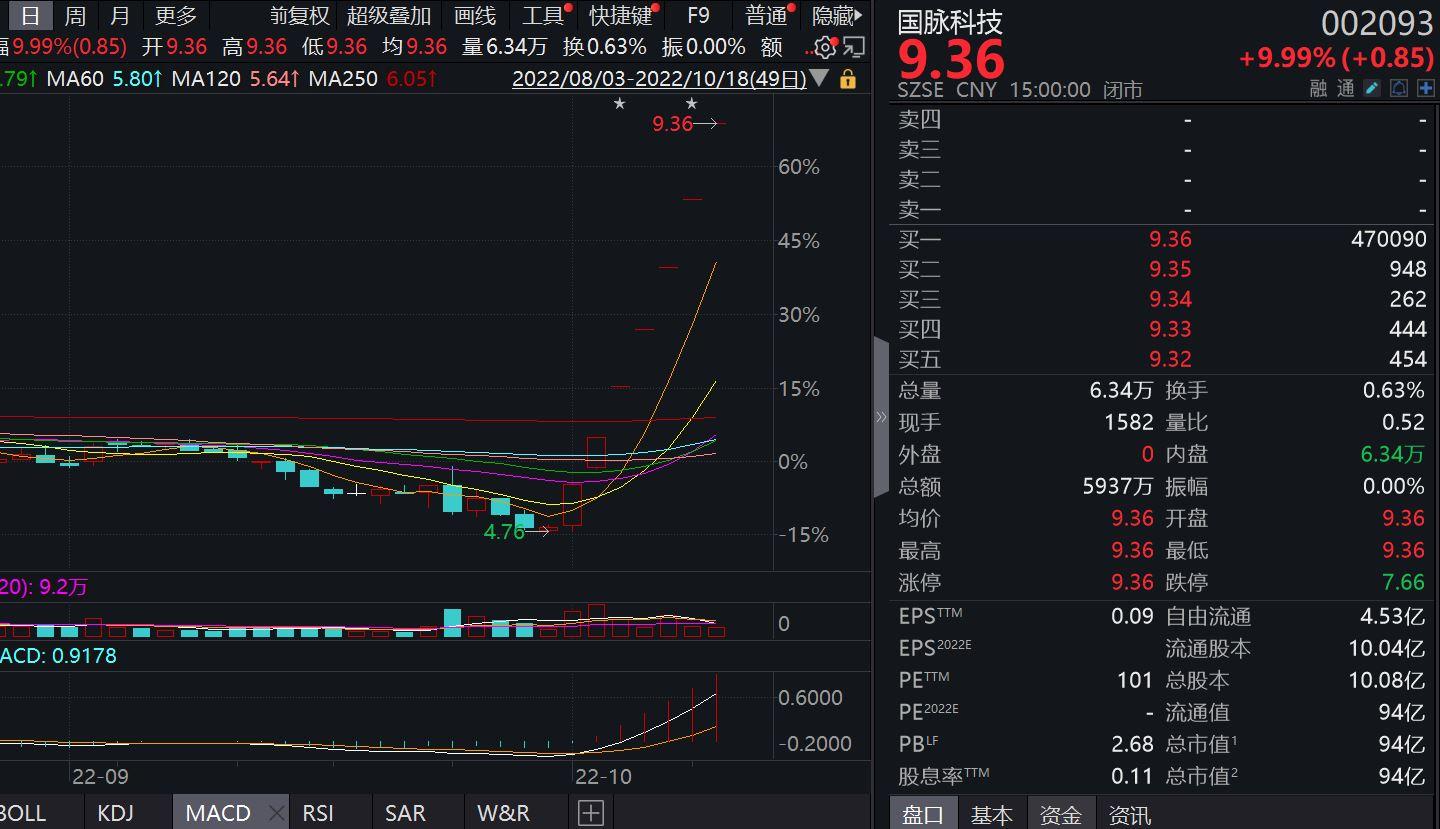
Task: Click stock code 002093
Action: 1377,22
